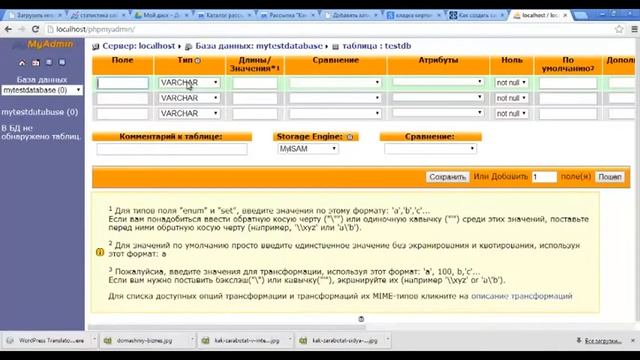Open help icon next to Storage Engine
640x360 pixels.
pyautogui.click(x=350, y=137)
